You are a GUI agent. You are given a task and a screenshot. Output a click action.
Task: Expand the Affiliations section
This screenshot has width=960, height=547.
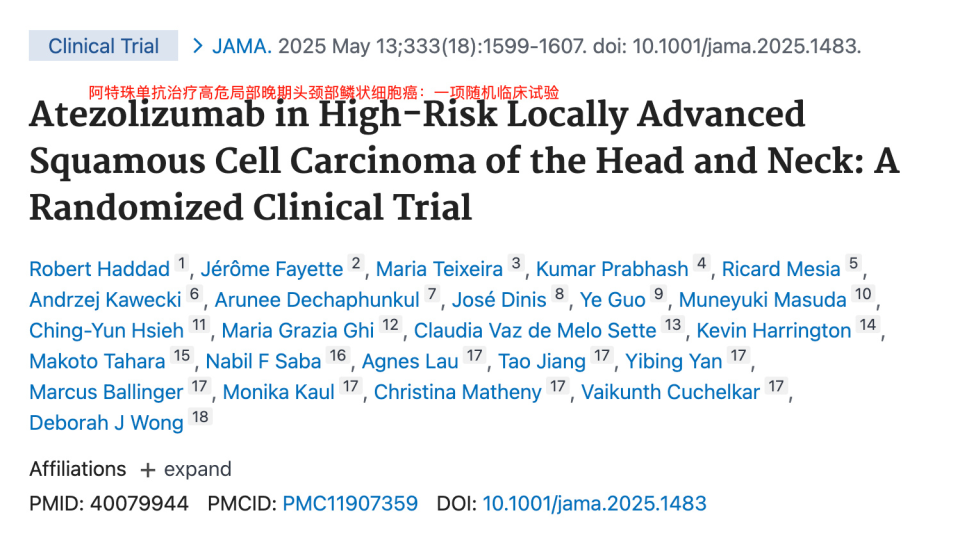[197, 469]
